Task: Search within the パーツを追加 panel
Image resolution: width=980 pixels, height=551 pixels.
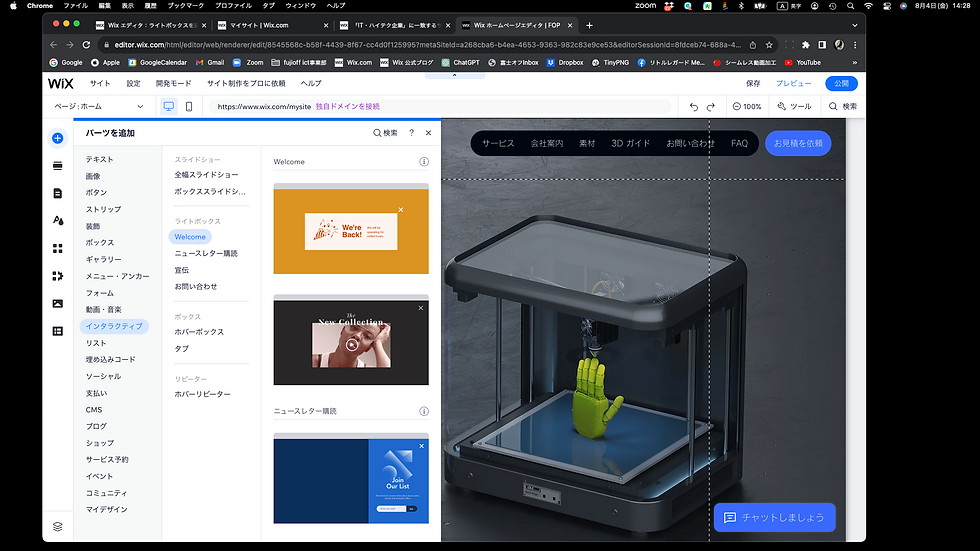Action: coord(385,133)
